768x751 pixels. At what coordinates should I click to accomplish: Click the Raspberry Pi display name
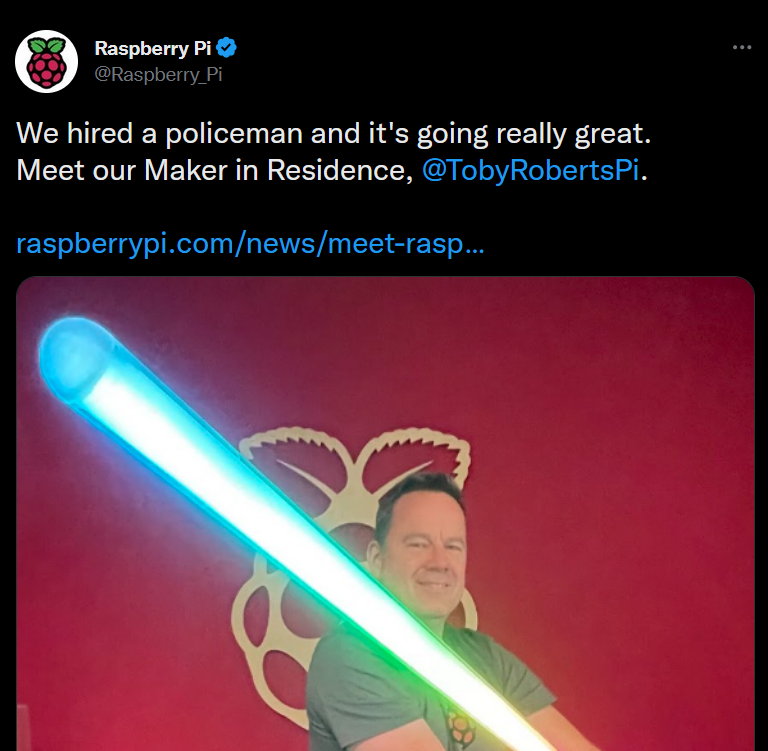pyautogui.click(x=152, y=48)
